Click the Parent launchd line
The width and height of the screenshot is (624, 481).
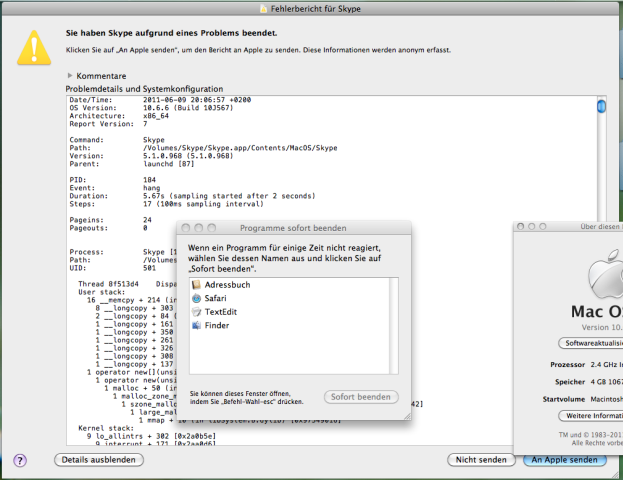click(x=132, y=164)
